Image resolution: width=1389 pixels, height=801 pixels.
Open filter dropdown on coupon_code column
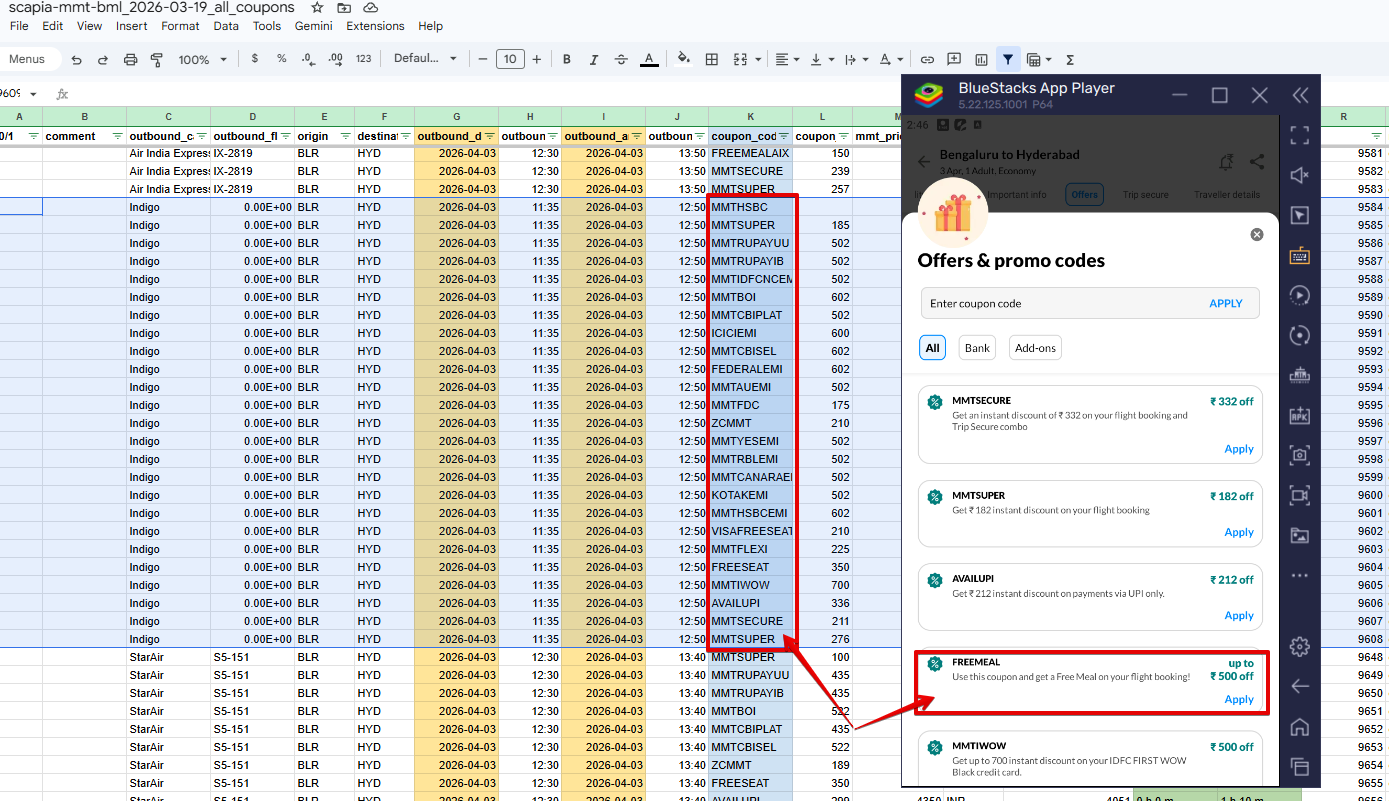[x=784, y=137]
